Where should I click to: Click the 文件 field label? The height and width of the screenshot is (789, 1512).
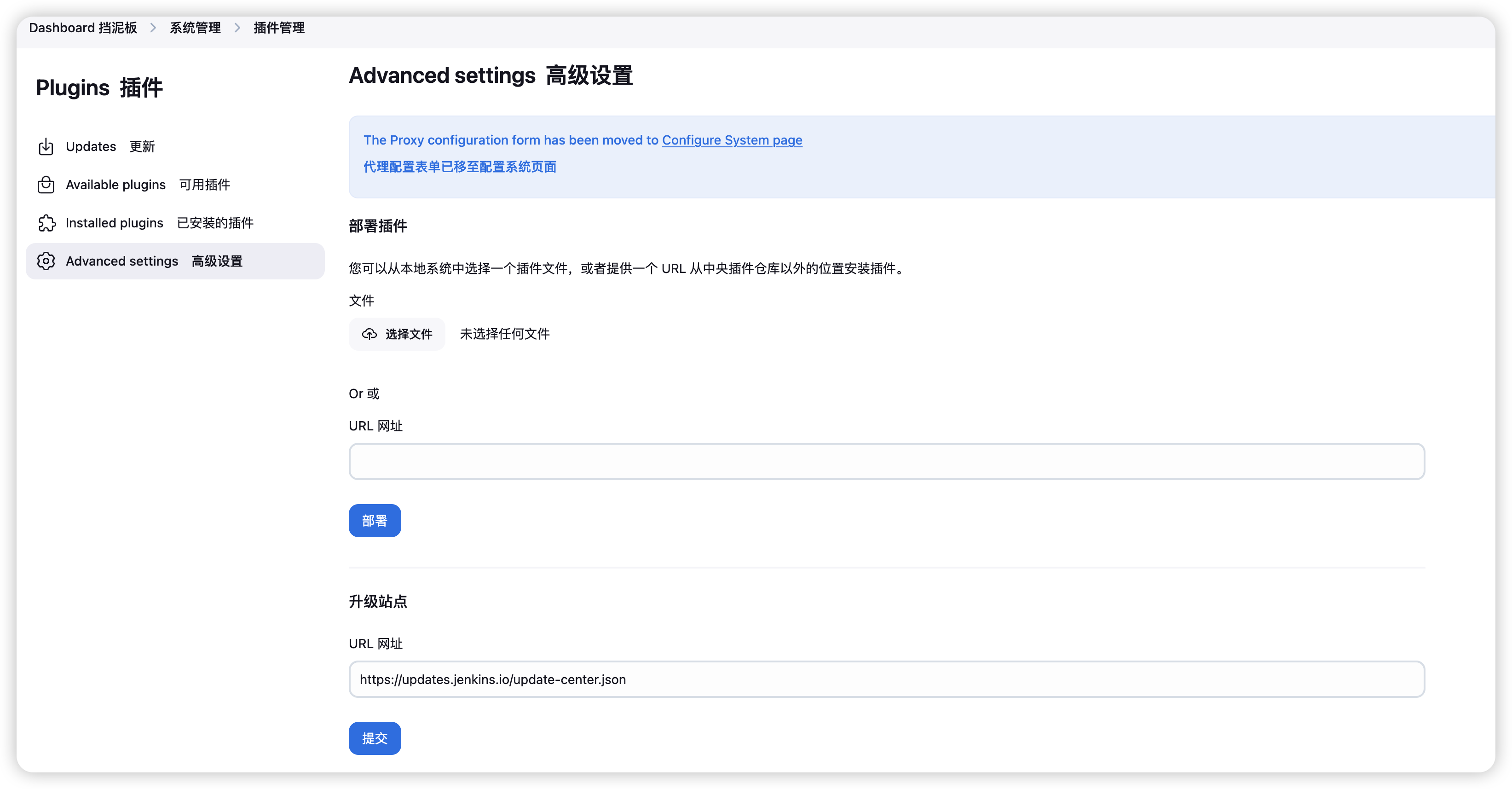(x=362, y=301)
